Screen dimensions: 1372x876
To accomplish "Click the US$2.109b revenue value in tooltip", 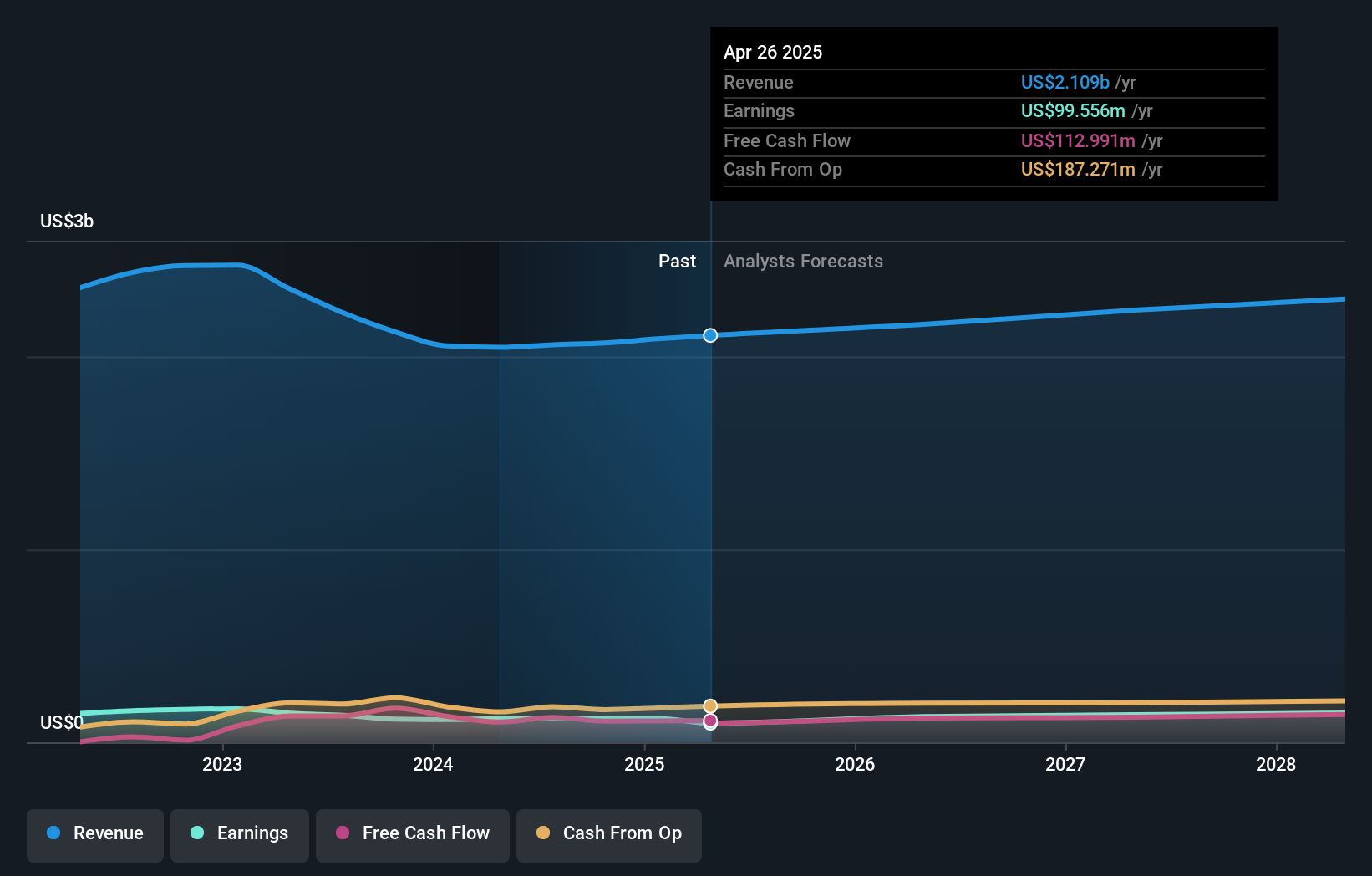I will click(x=1065, y=82).
